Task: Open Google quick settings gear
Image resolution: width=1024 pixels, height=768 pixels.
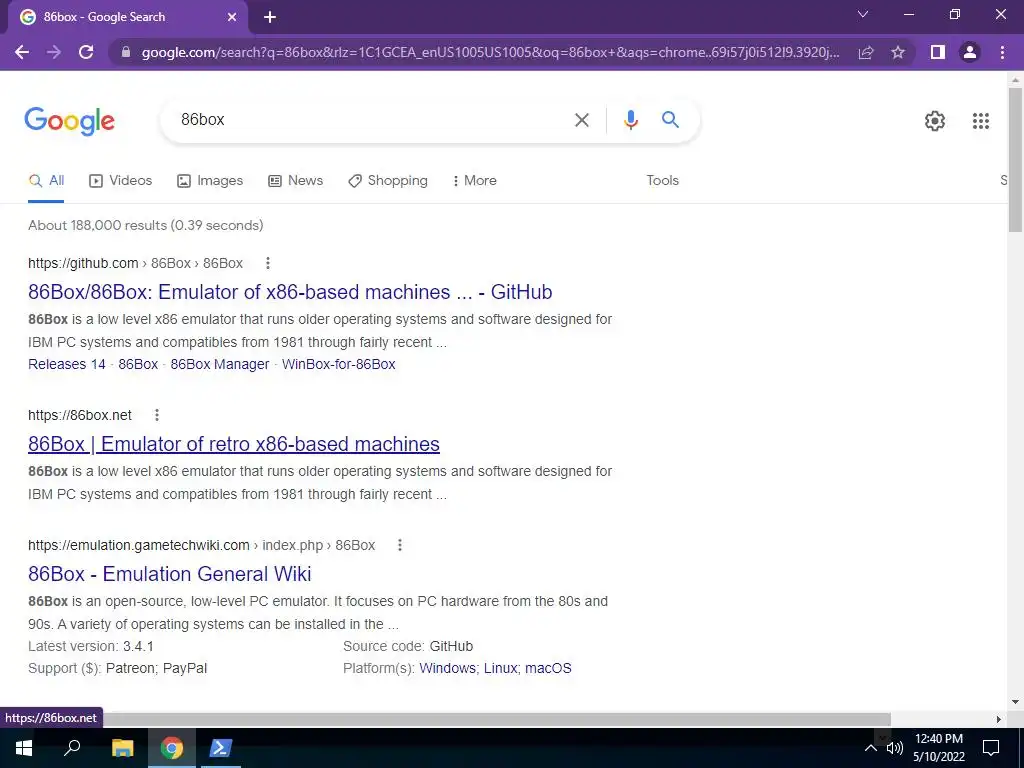Action: click(x=935, y=121)
